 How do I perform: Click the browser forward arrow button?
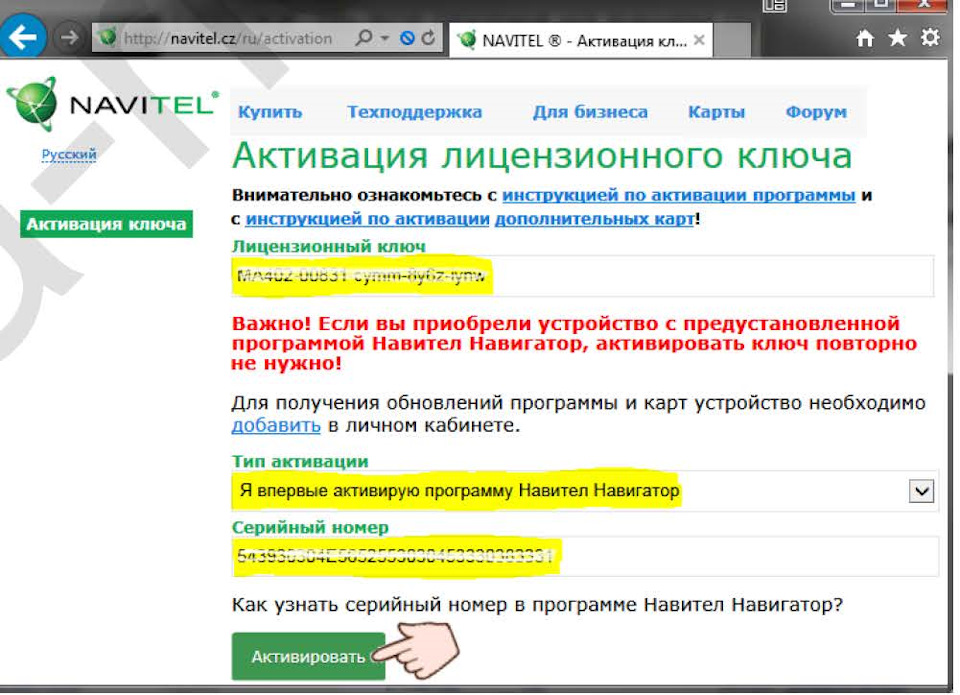pyautogui.click(x=69, y=38)
